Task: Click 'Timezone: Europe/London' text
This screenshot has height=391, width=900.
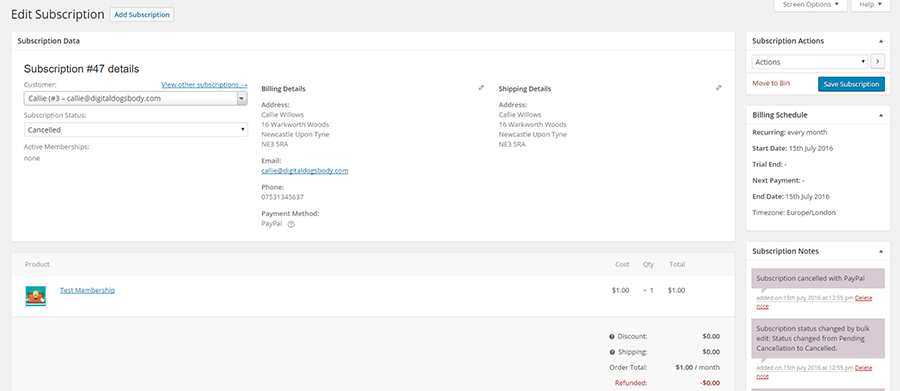Action: (794, 212)
